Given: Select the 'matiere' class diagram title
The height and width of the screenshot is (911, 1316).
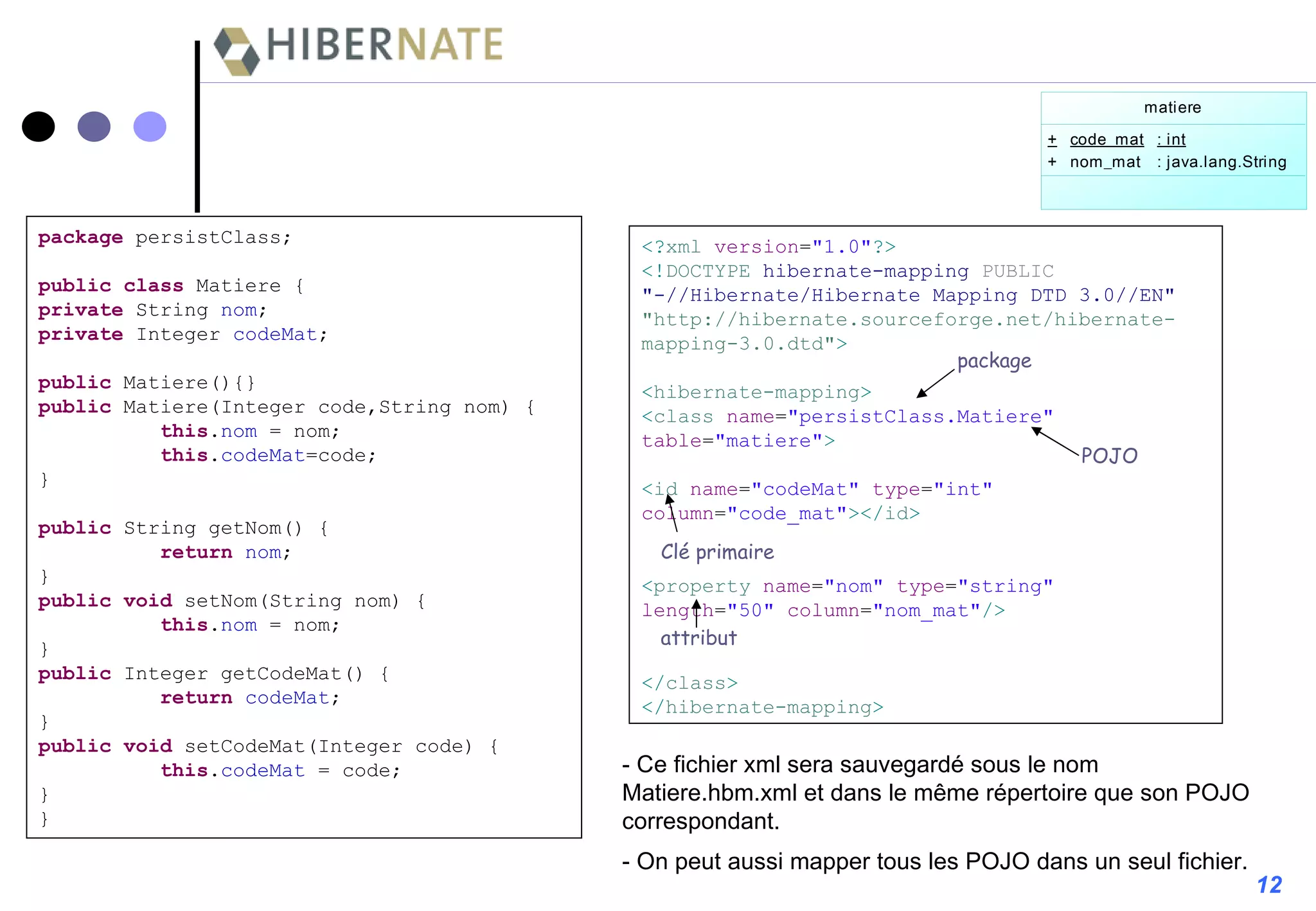Looking at the screenshot, I should tap(1172, 107).
